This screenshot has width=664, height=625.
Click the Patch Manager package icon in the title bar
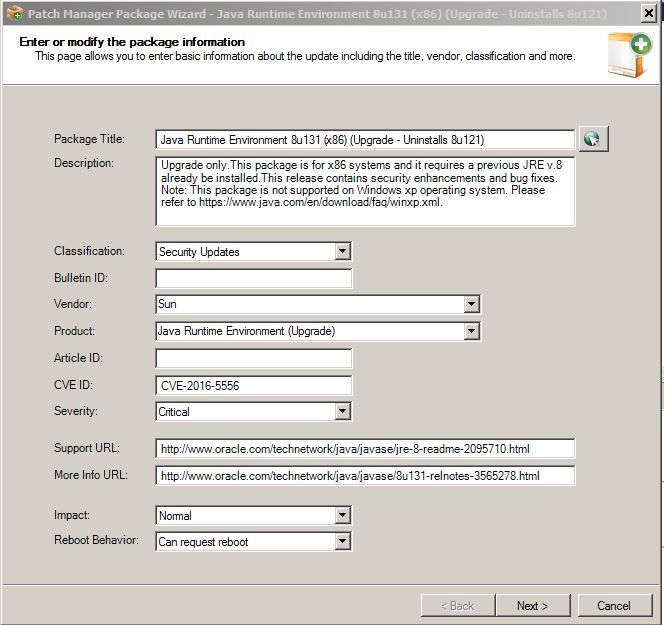15,14
